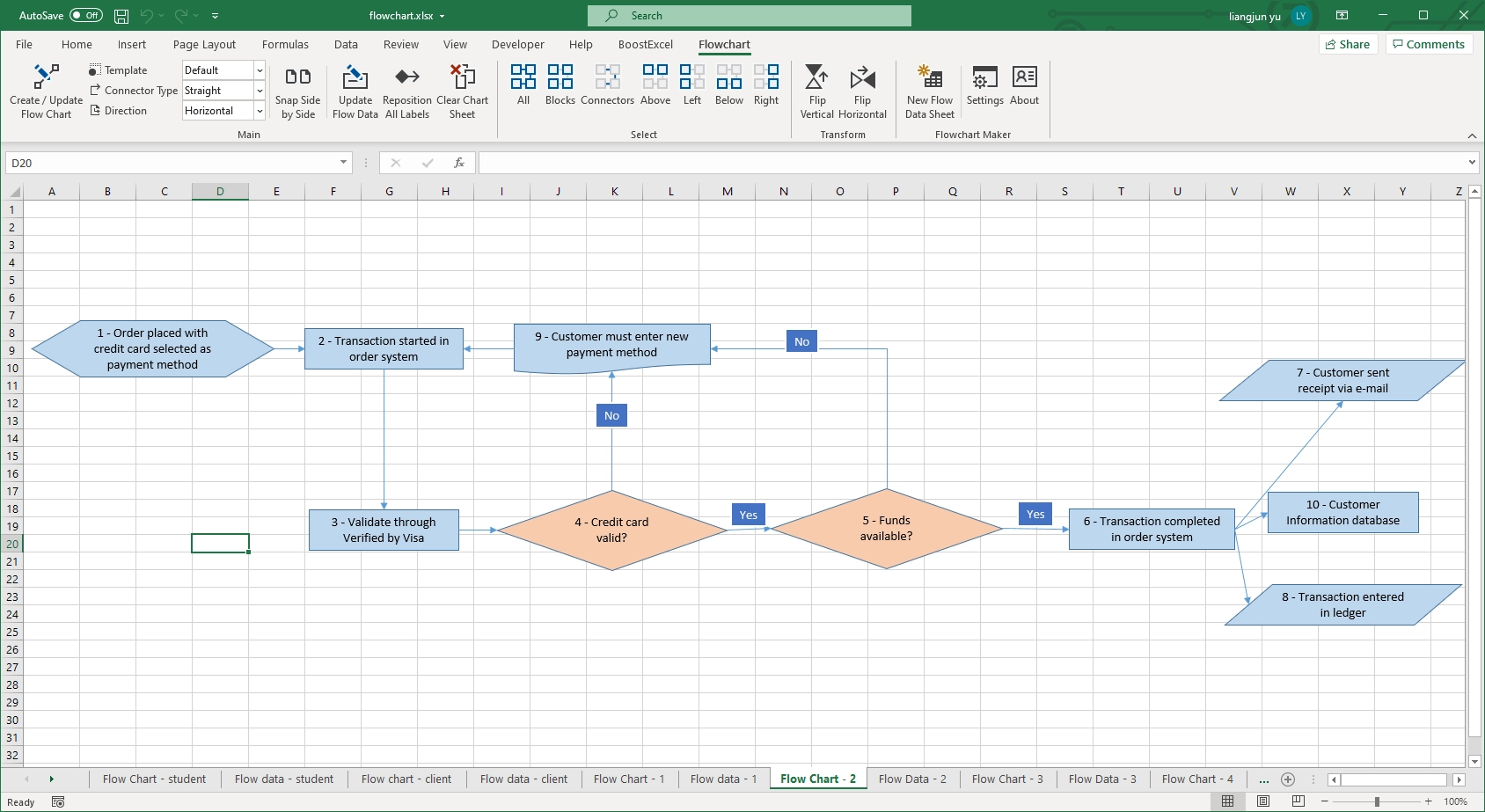Viewport: 1485px width, 812px height.
Task: Click Flip Horizontal icon
Action: click(x=862, y=77)
